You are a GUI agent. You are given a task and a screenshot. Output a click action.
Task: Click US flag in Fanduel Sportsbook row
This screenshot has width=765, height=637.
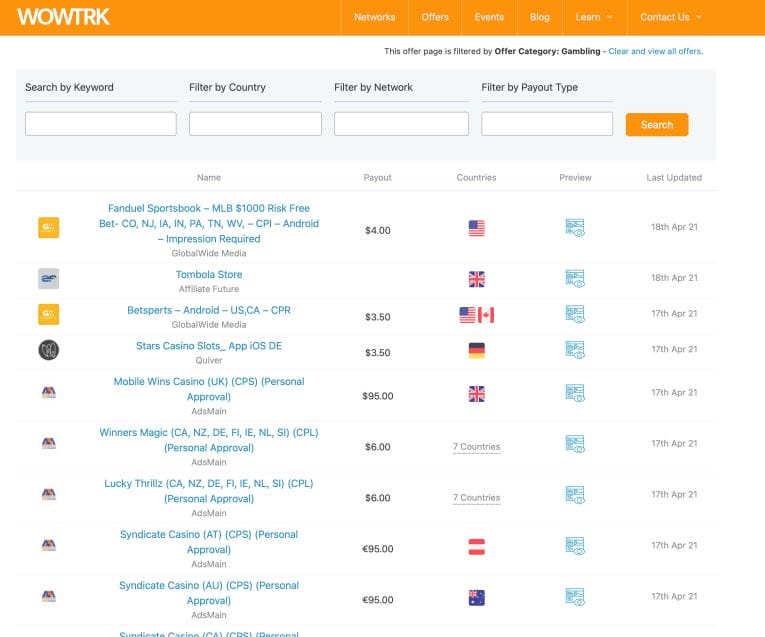tap(477, 228)
